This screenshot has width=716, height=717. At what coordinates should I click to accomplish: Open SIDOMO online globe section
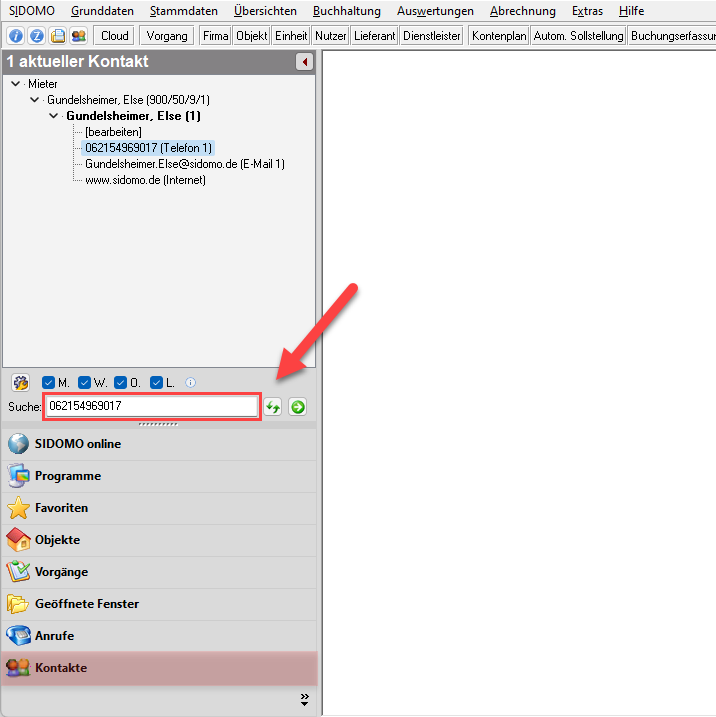(159, 444)
